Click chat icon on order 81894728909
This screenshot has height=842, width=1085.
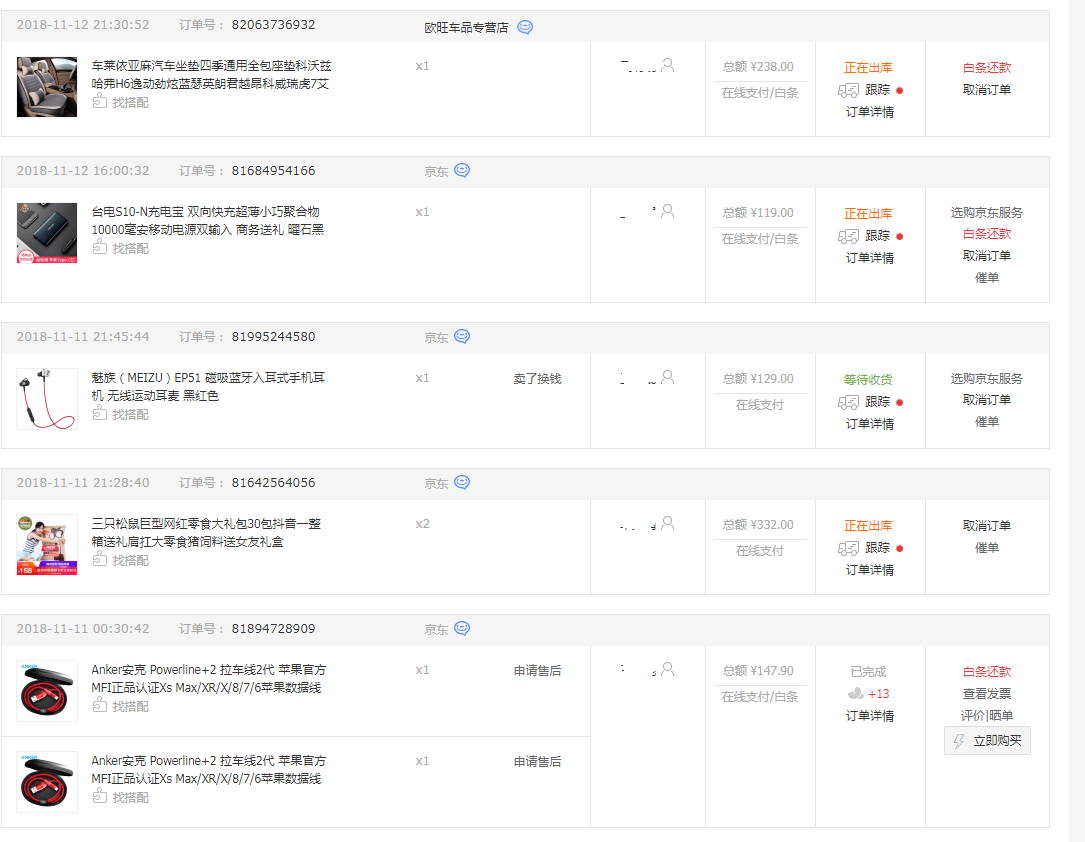coord(462,628)
